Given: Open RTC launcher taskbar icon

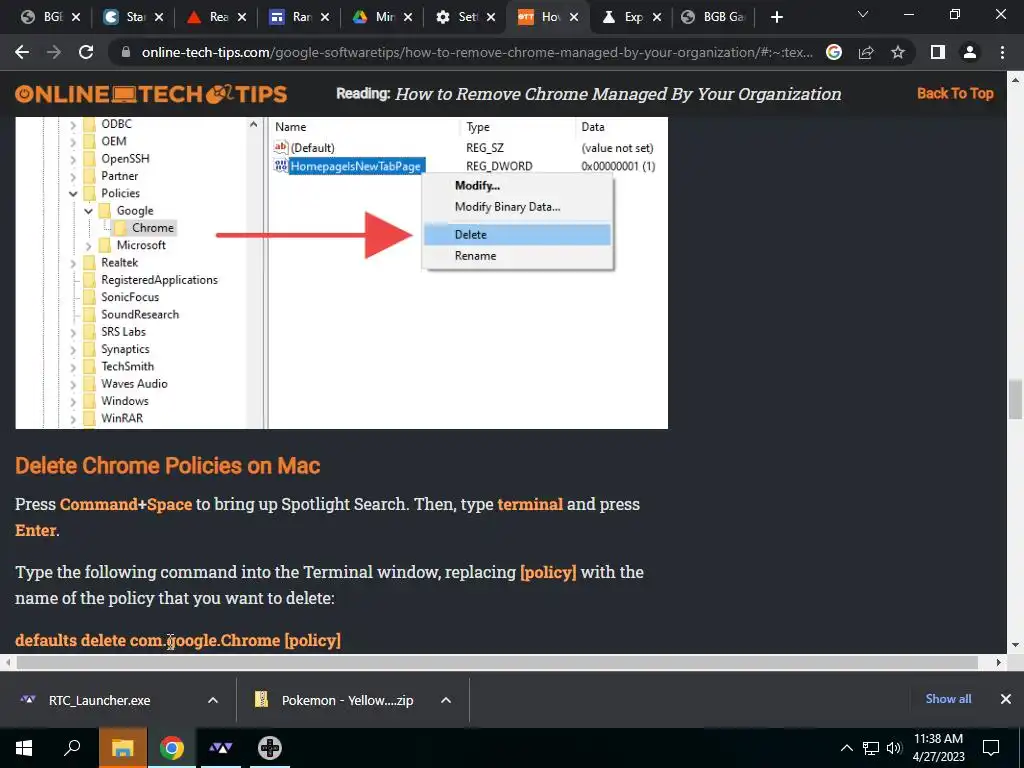Looking at the screenshot, I should (x=221, y=748).
